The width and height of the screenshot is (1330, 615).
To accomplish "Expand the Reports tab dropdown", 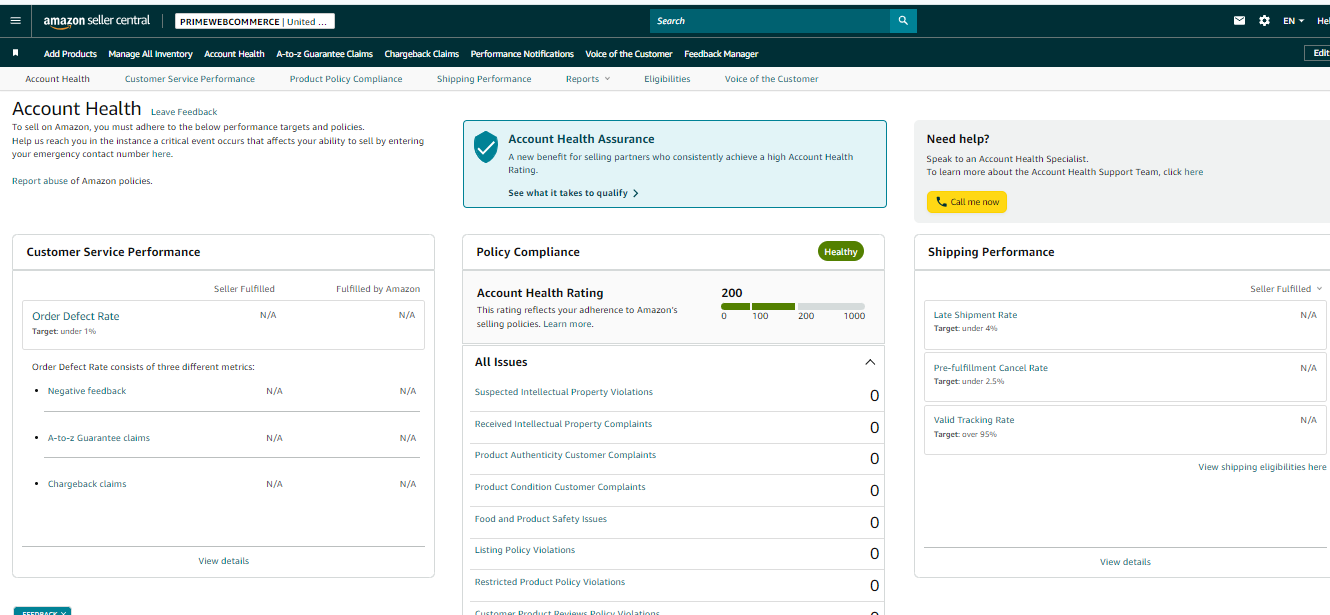I will 587,79.
